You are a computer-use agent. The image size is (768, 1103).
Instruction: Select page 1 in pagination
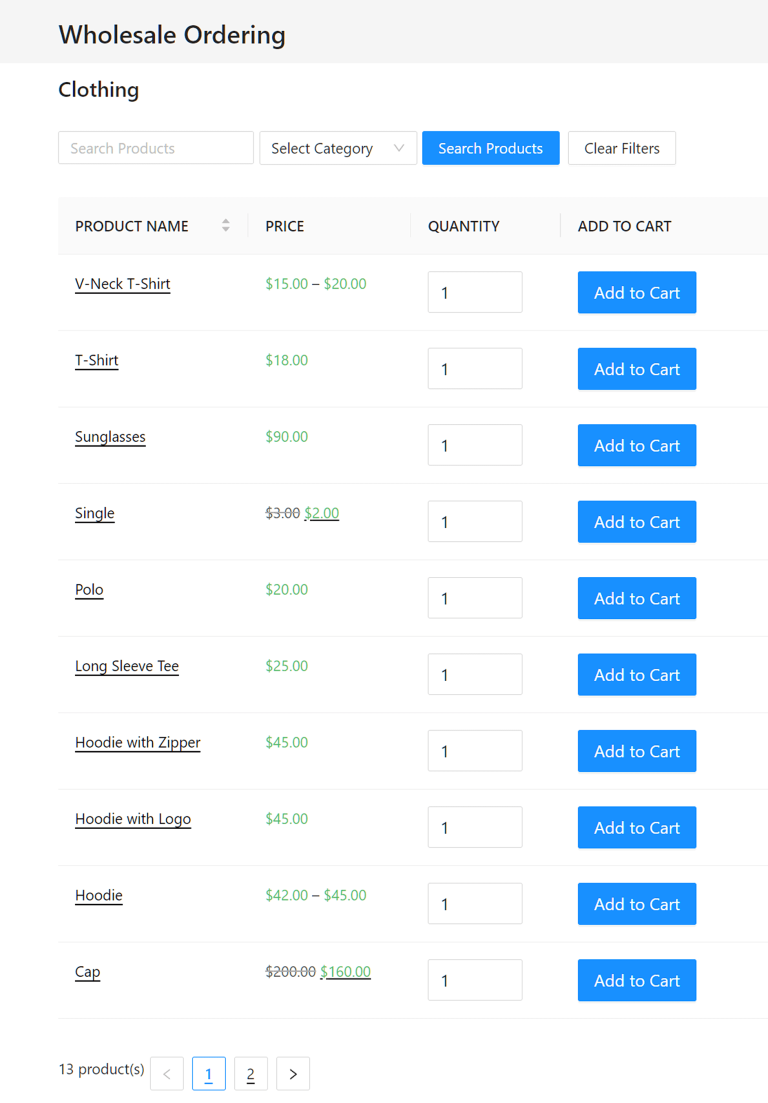coord(209,1074)
